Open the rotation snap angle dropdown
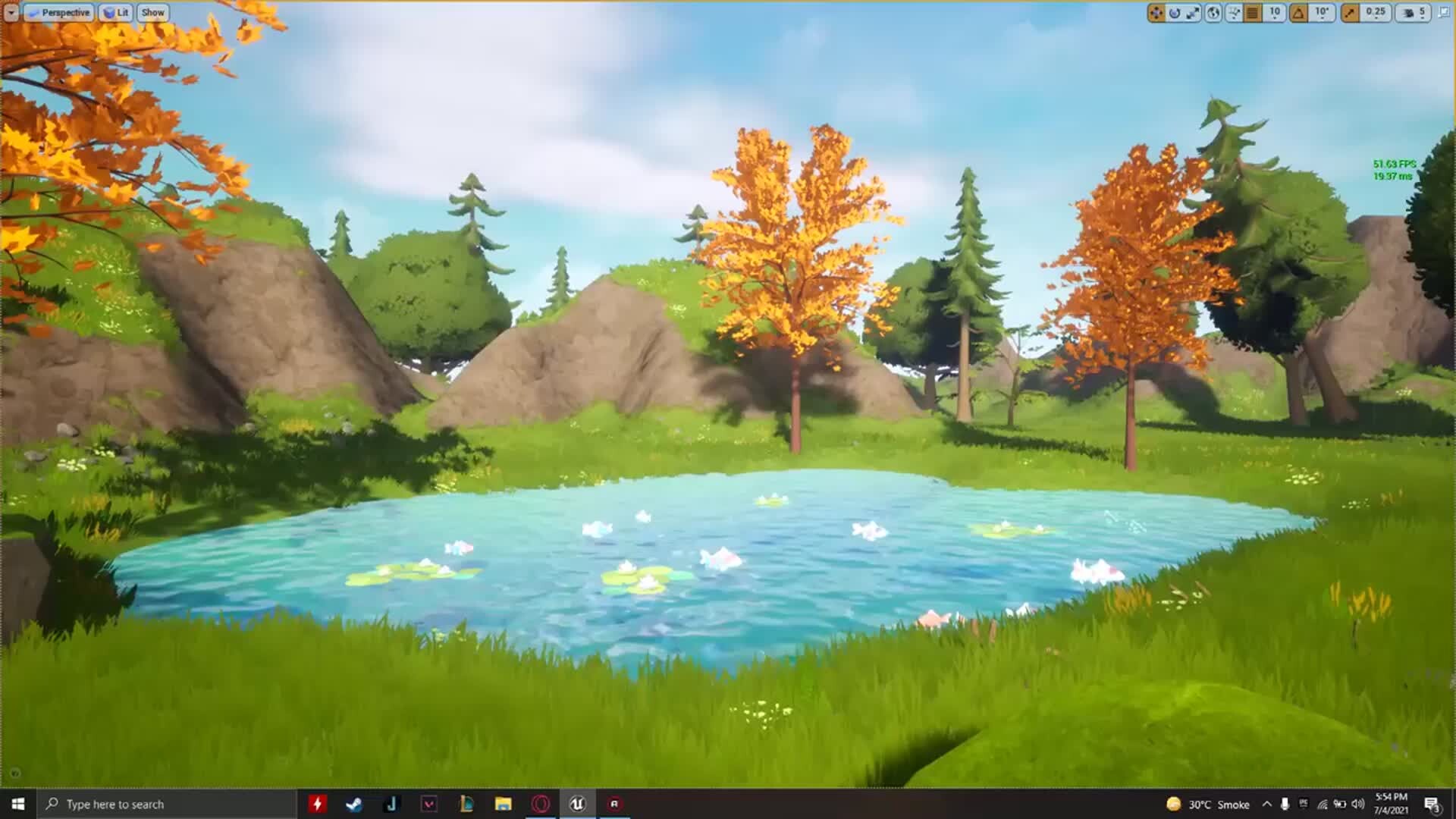 point(1319,12)
